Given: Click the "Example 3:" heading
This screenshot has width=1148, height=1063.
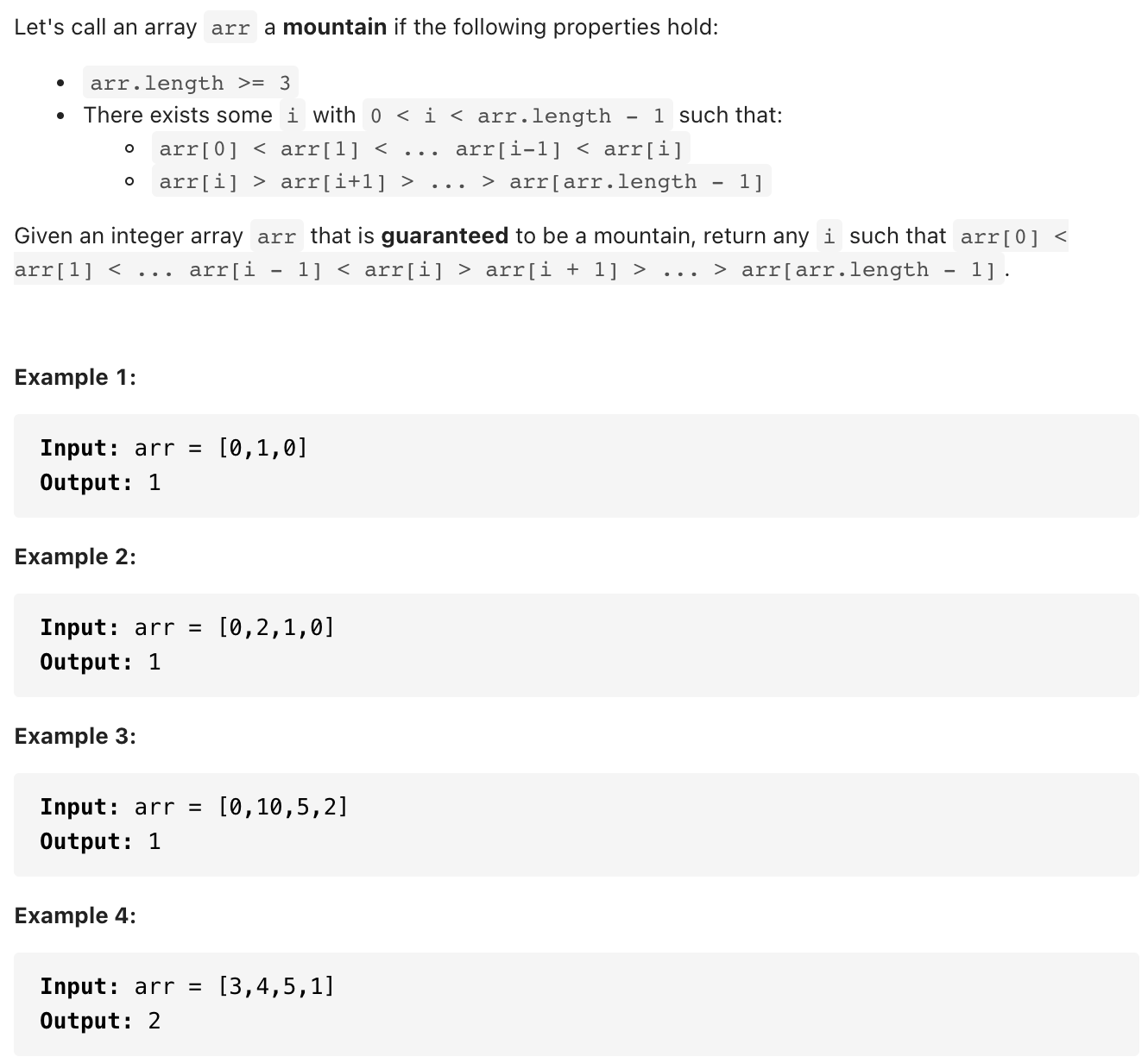Looking at the screenshot, I should point(75,737).
